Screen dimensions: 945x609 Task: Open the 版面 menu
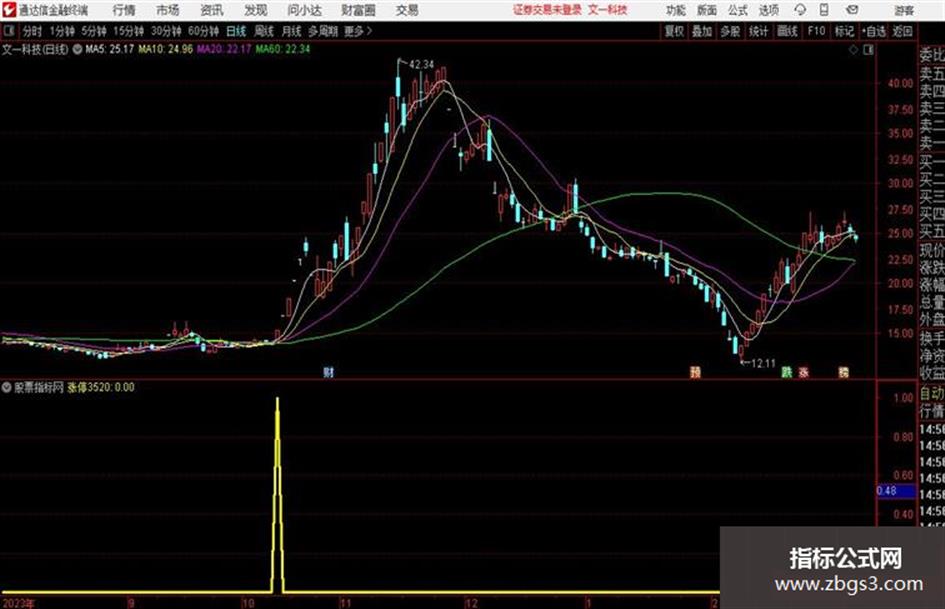(707, 10)
